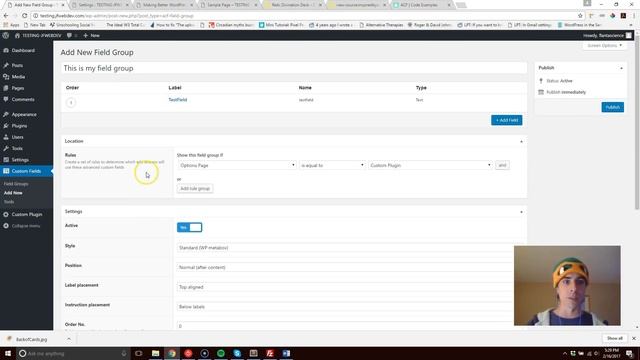This screenshot has width=640, height=360.
Task: Open Field Groups submenu item
Action: [16, 184]
